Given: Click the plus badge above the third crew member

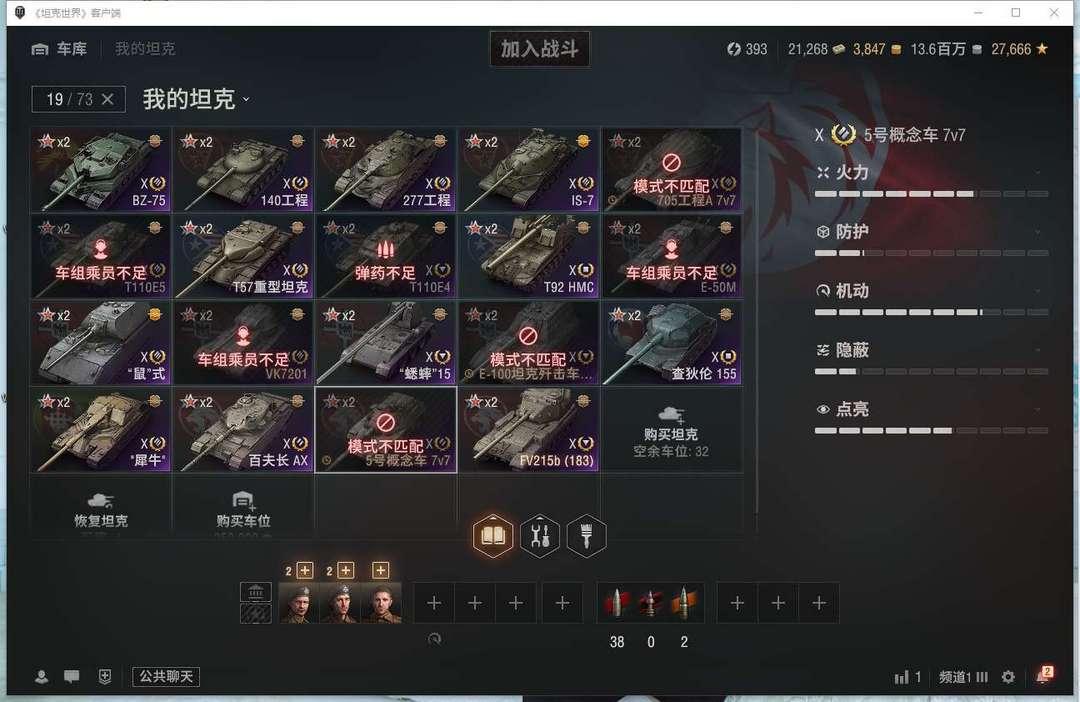Looking at the screenshot, I should point(380,570).
